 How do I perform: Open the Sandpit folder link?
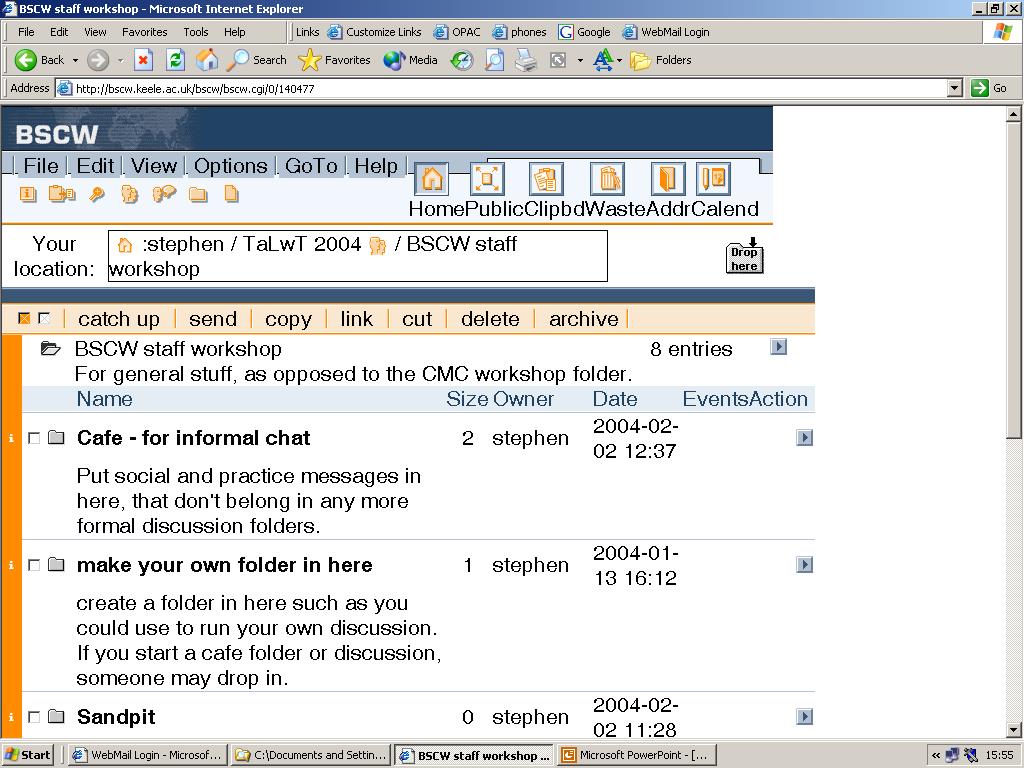[116, 716]
